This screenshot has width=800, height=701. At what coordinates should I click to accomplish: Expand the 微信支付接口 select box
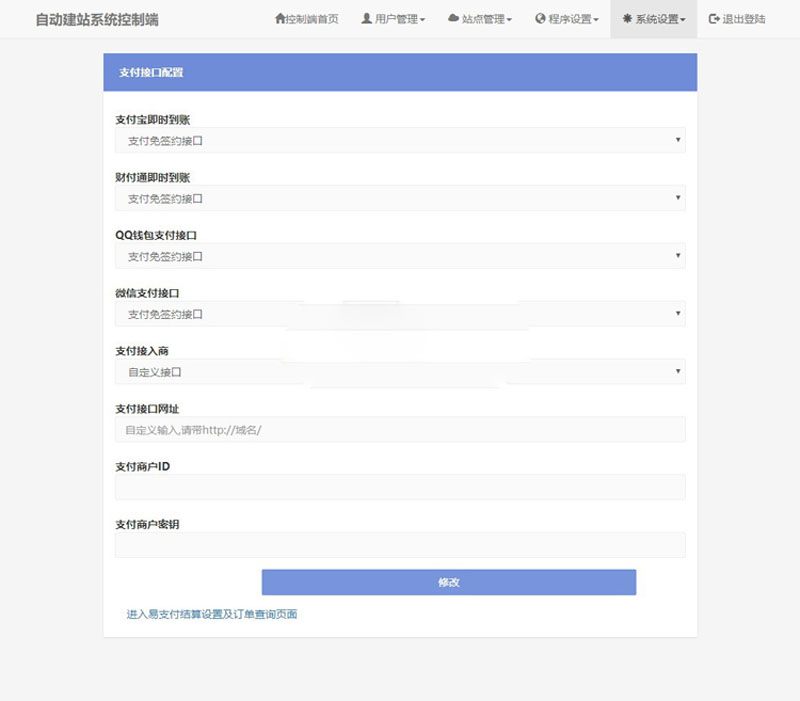click(x=400, y=314)
